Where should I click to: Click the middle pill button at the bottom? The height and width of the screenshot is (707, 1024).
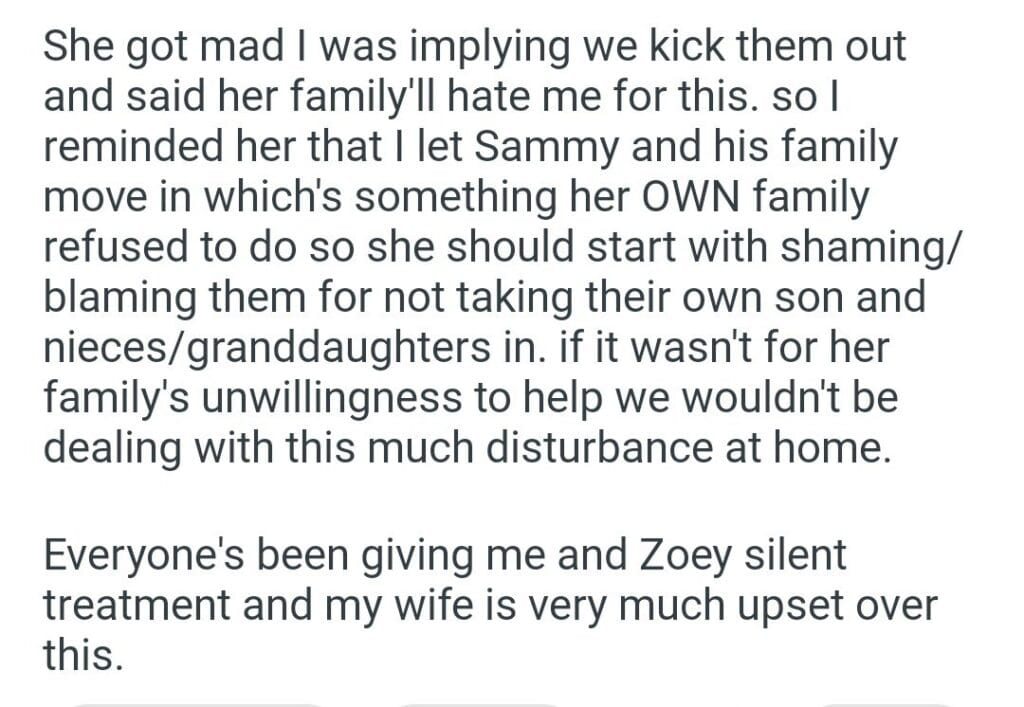point(480,702)
